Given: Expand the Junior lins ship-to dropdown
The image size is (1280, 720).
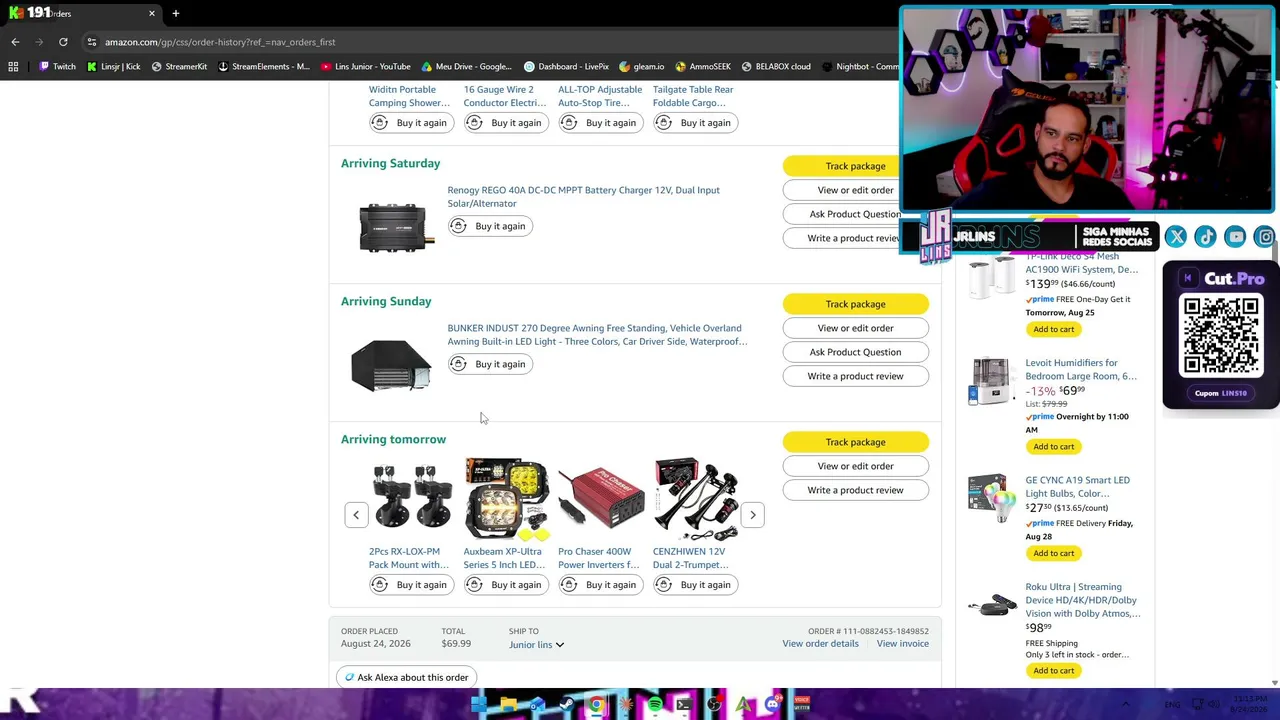Looking at the screenshot, I should (537, 645).
